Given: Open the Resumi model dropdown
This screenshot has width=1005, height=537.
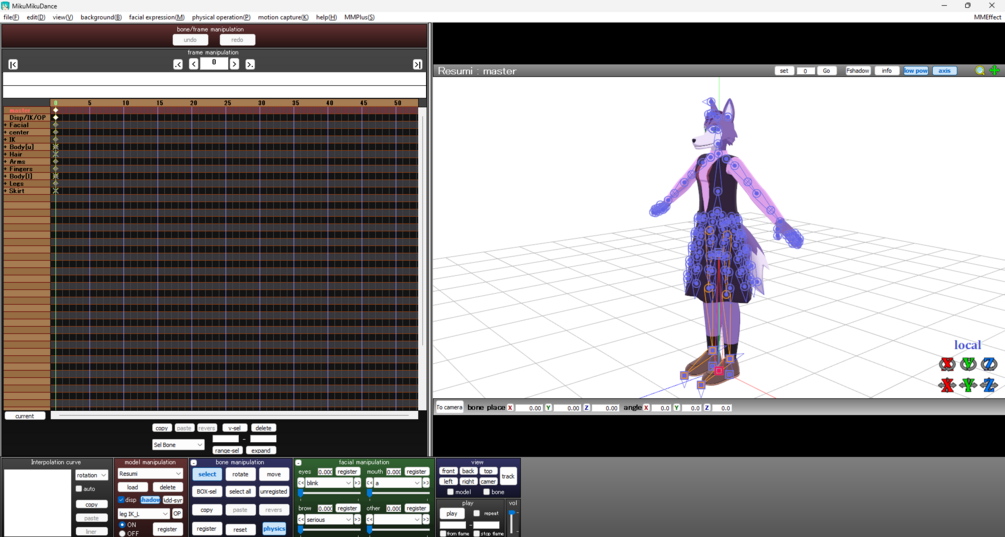Looking at the screenshot, I should click(150, 474).
